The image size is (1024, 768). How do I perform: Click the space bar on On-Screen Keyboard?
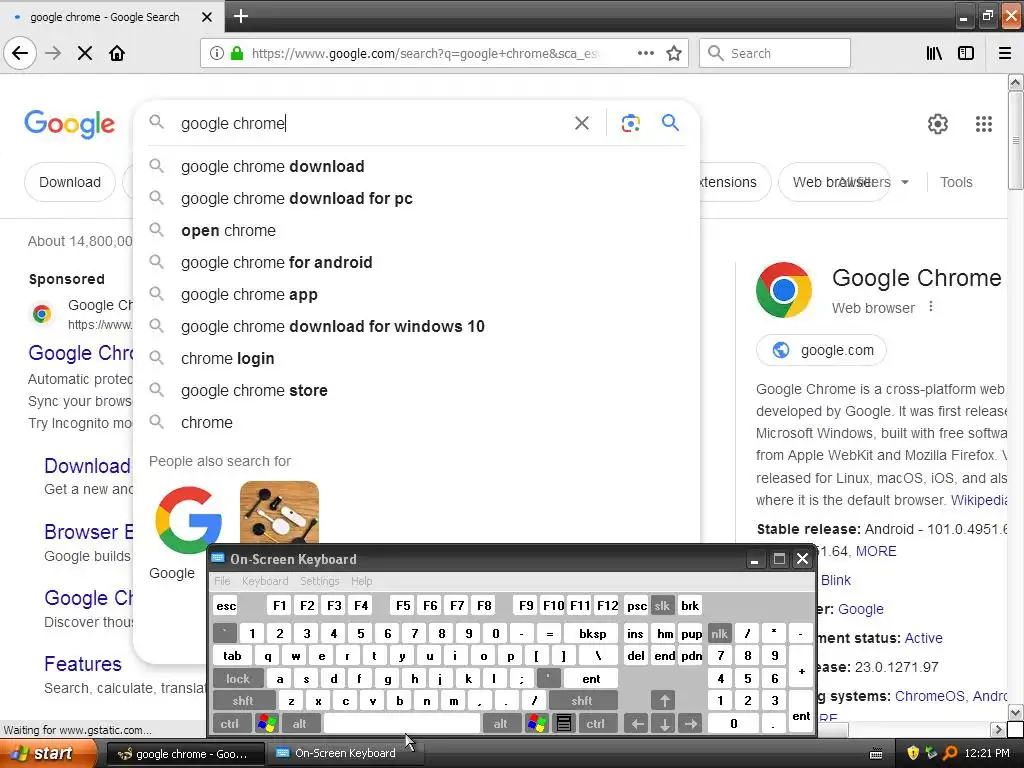click(x=402, y=724)
